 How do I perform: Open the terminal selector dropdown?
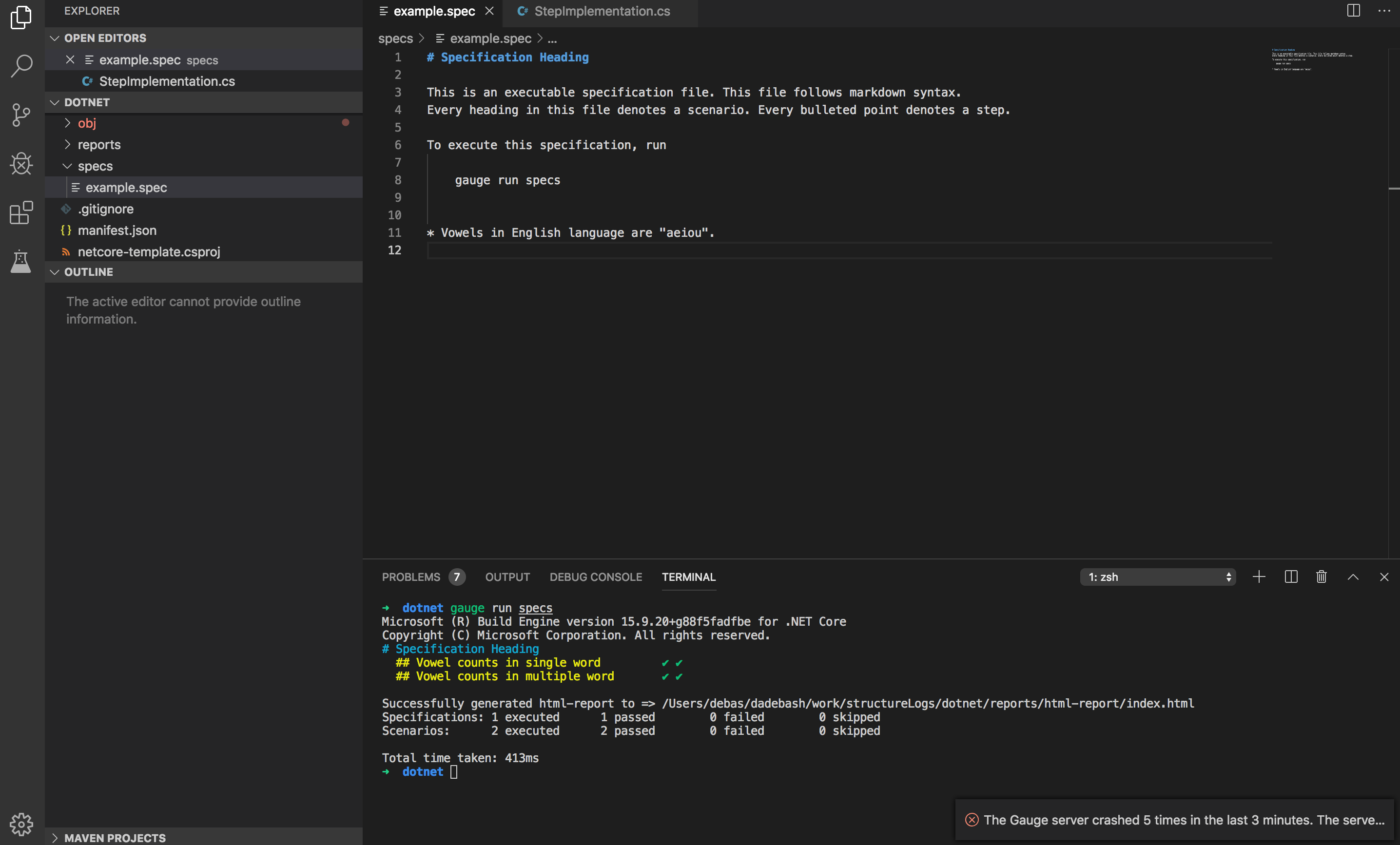1158,577
